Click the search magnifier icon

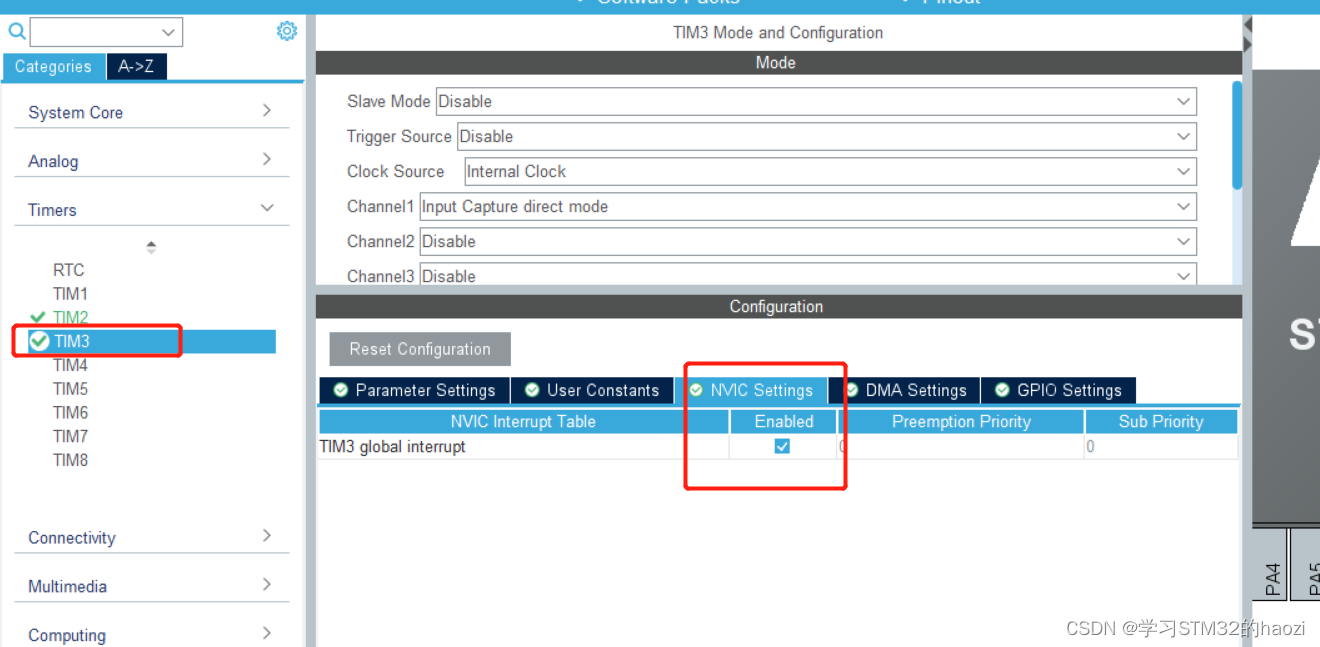[16, 32]
